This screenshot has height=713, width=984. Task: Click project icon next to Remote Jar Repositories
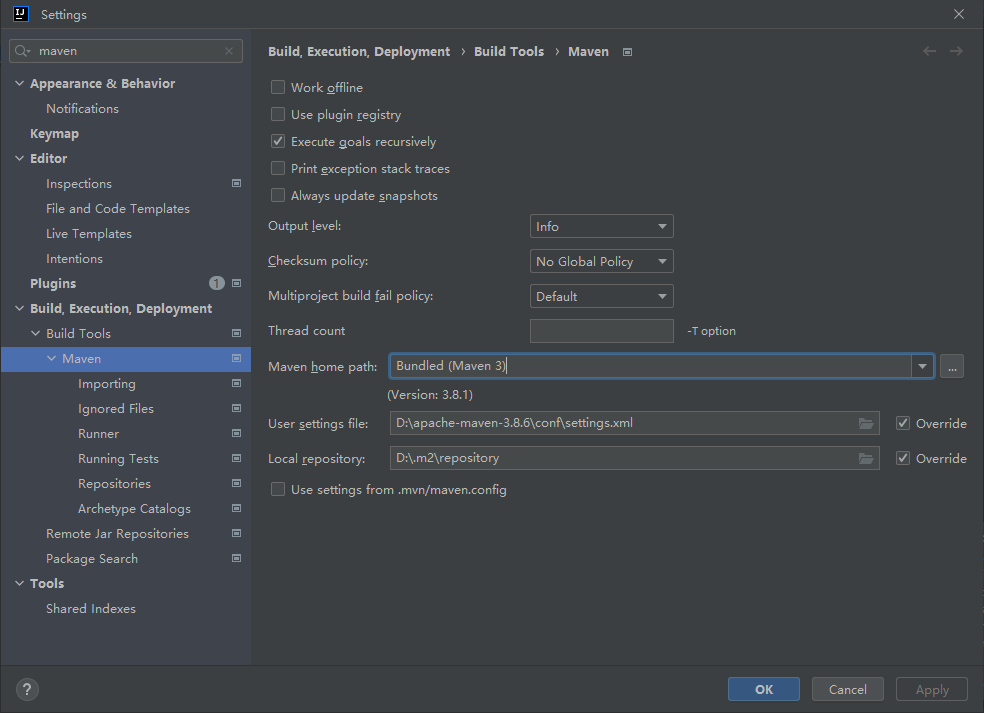tap(237, 533)
